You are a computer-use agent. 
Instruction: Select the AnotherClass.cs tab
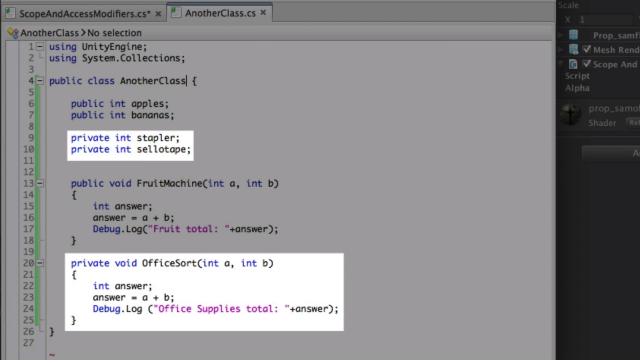click(x=220, y=13)
